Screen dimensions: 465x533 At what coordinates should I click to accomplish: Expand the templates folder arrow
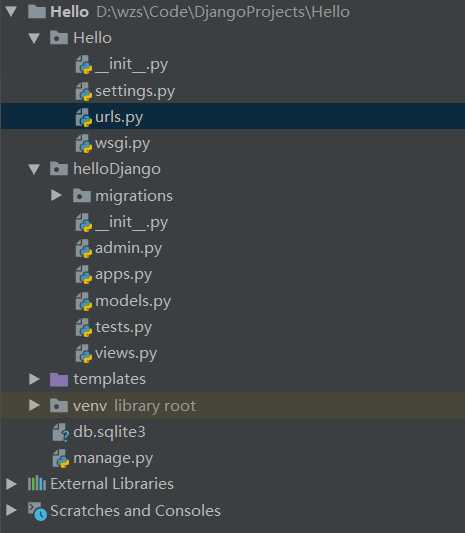tap(34, 379)
